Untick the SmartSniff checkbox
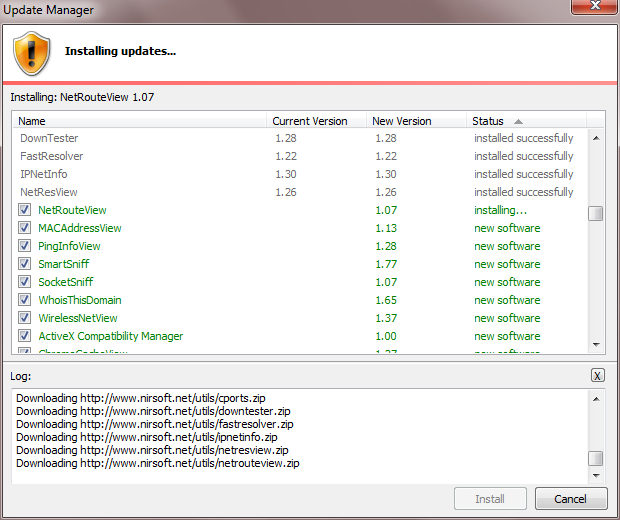This screenshot has width=620, height=520. [25, 264]
